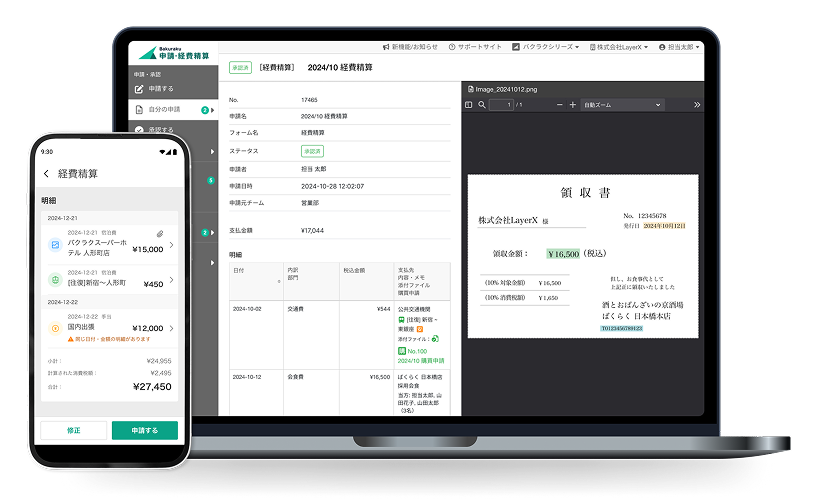The width and height of the screenshot is (820, 500).
Task: Tap the paperclip attachment icon on hotel expense
Action: click(160, 234)
